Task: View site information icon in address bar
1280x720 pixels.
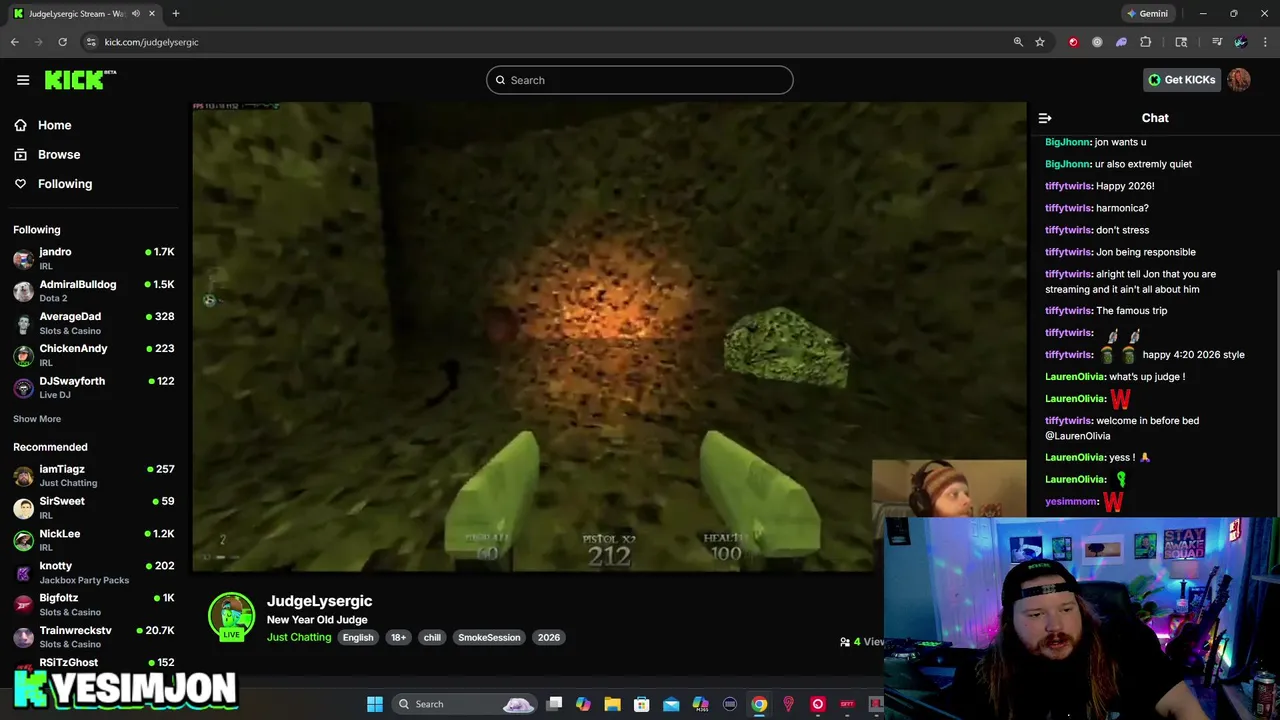Action: click(91, 42)
